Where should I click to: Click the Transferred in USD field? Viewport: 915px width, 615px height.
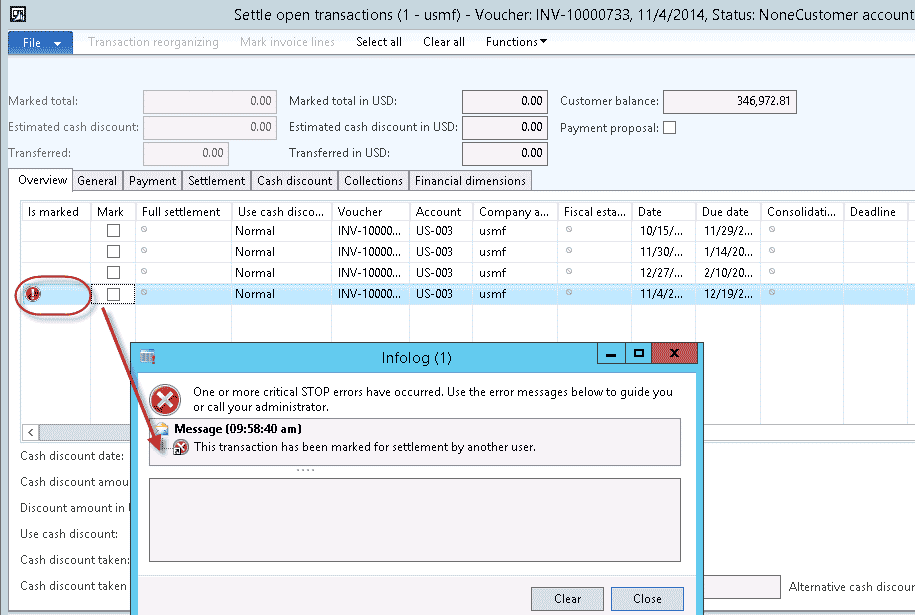point(505,154)
